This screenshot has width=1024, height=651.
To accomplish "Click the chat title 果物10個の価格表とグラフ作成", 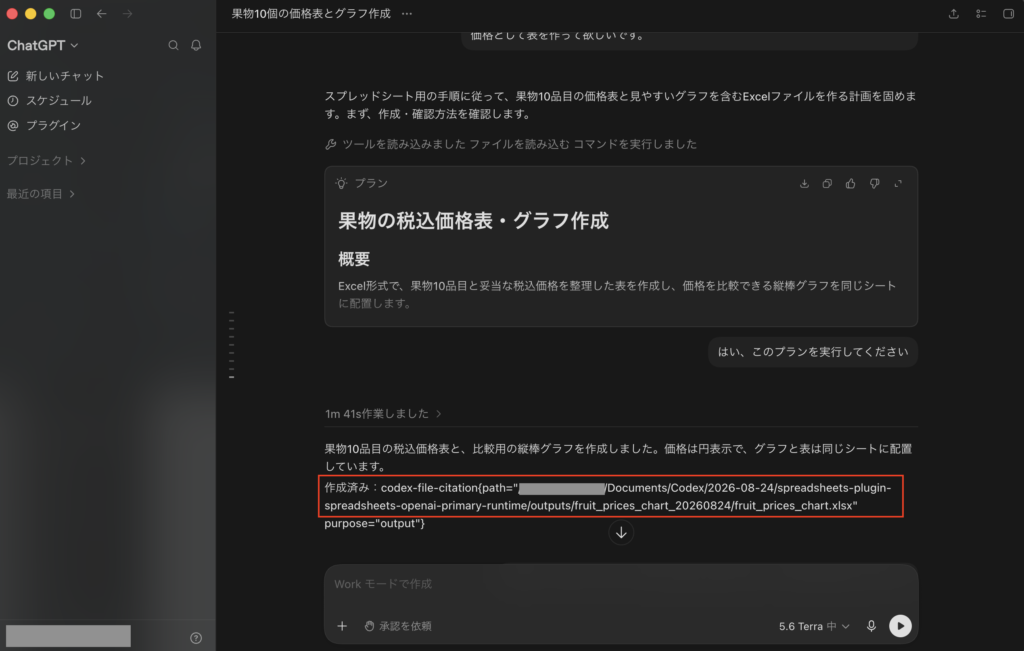I will pos(311,13).
